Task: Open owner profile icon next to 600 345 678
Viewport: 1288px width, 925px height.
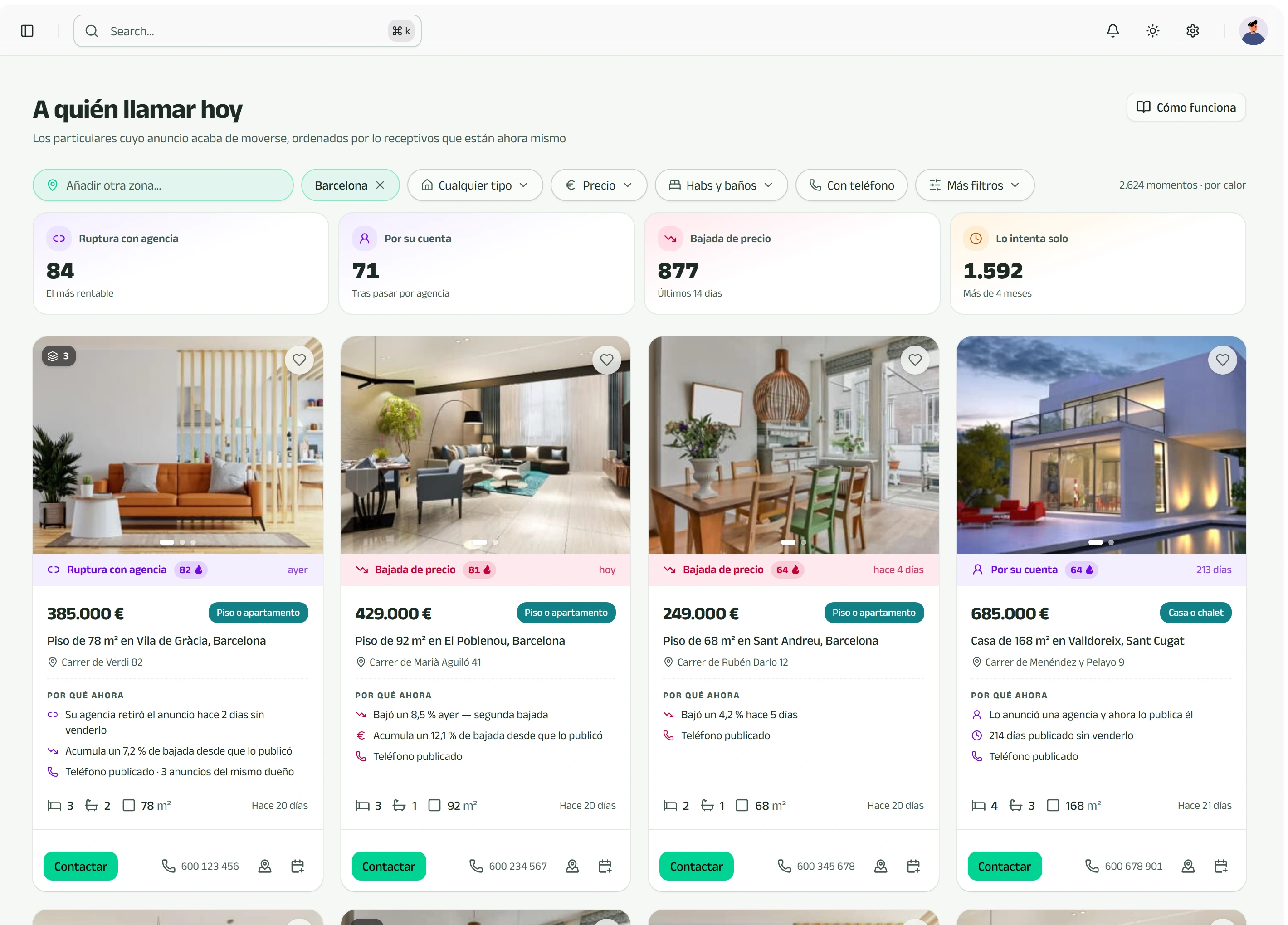Action: [x=880, y=866]
